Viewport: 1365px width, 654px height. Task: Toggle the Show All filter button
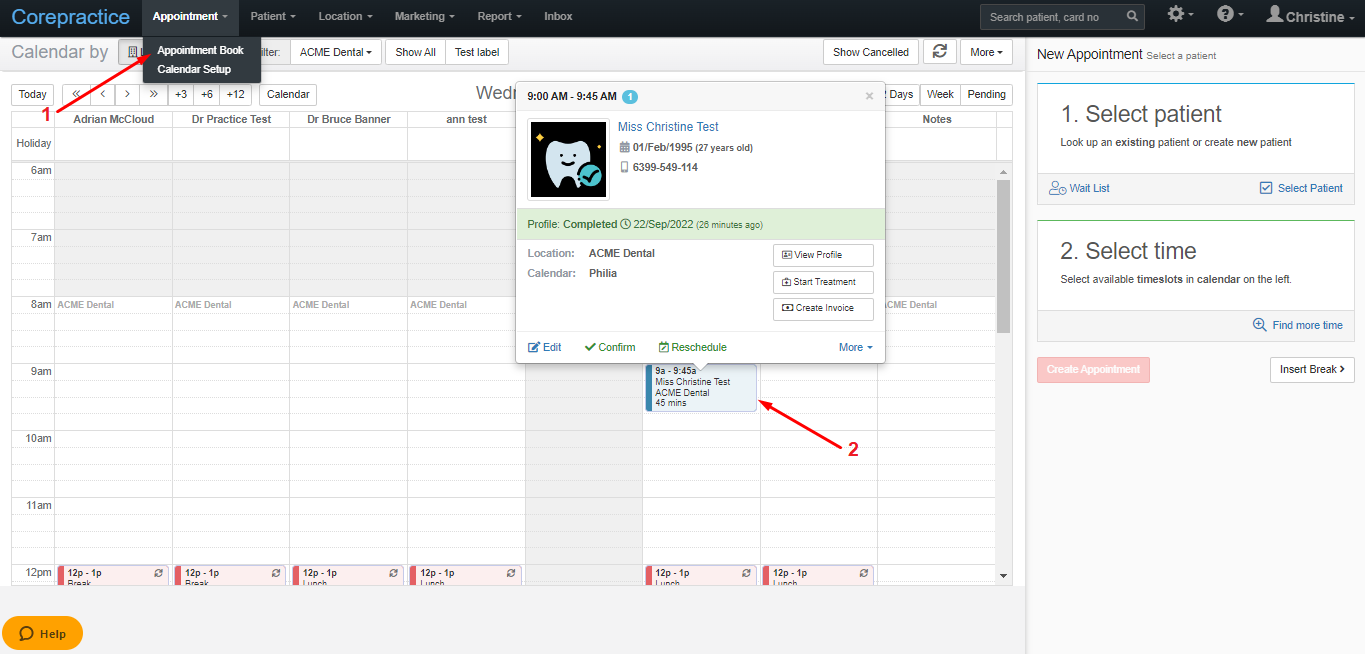pos(415,52)
